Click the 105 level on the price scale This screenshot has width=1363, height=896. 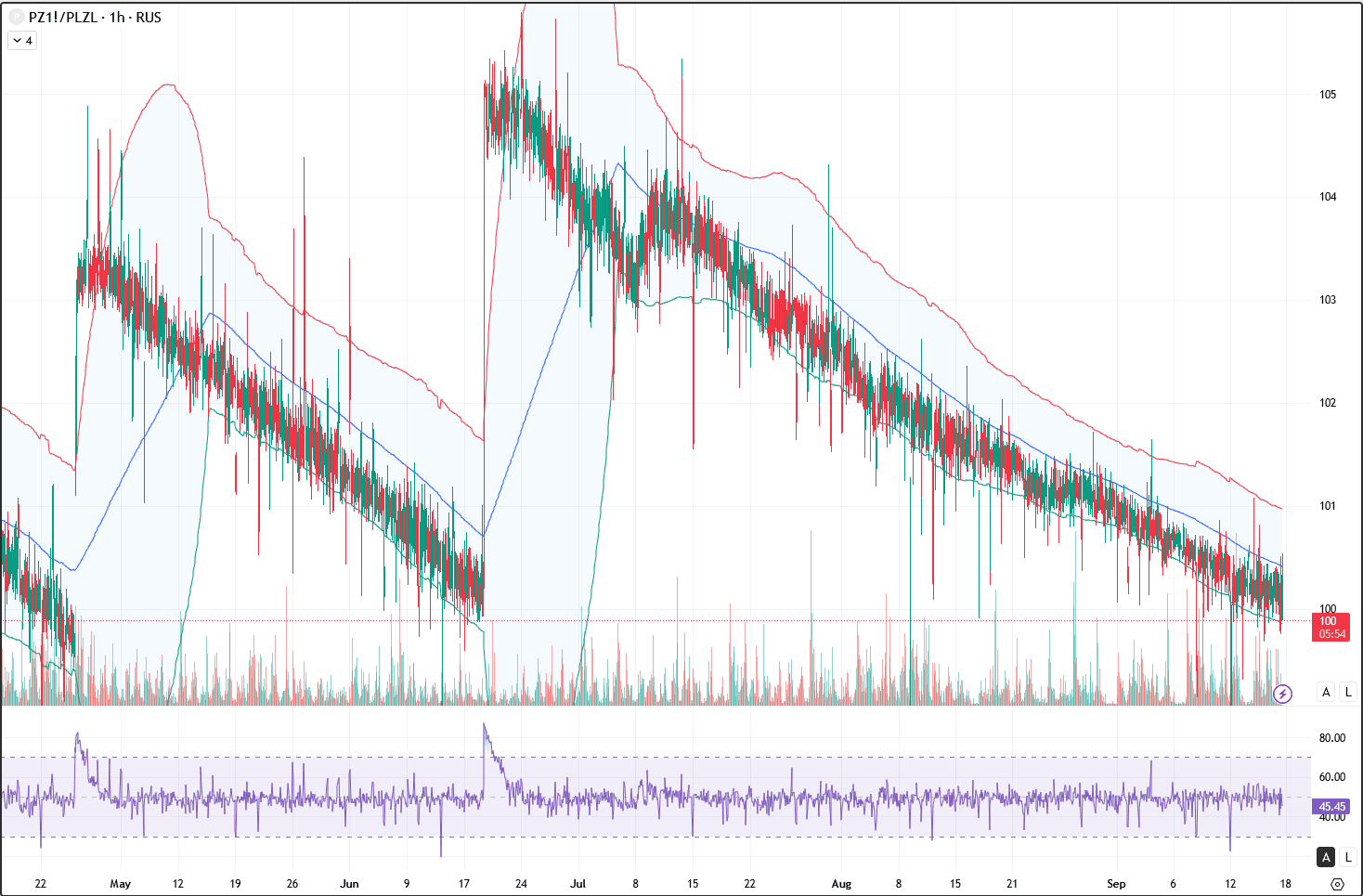pos(1328,95)
